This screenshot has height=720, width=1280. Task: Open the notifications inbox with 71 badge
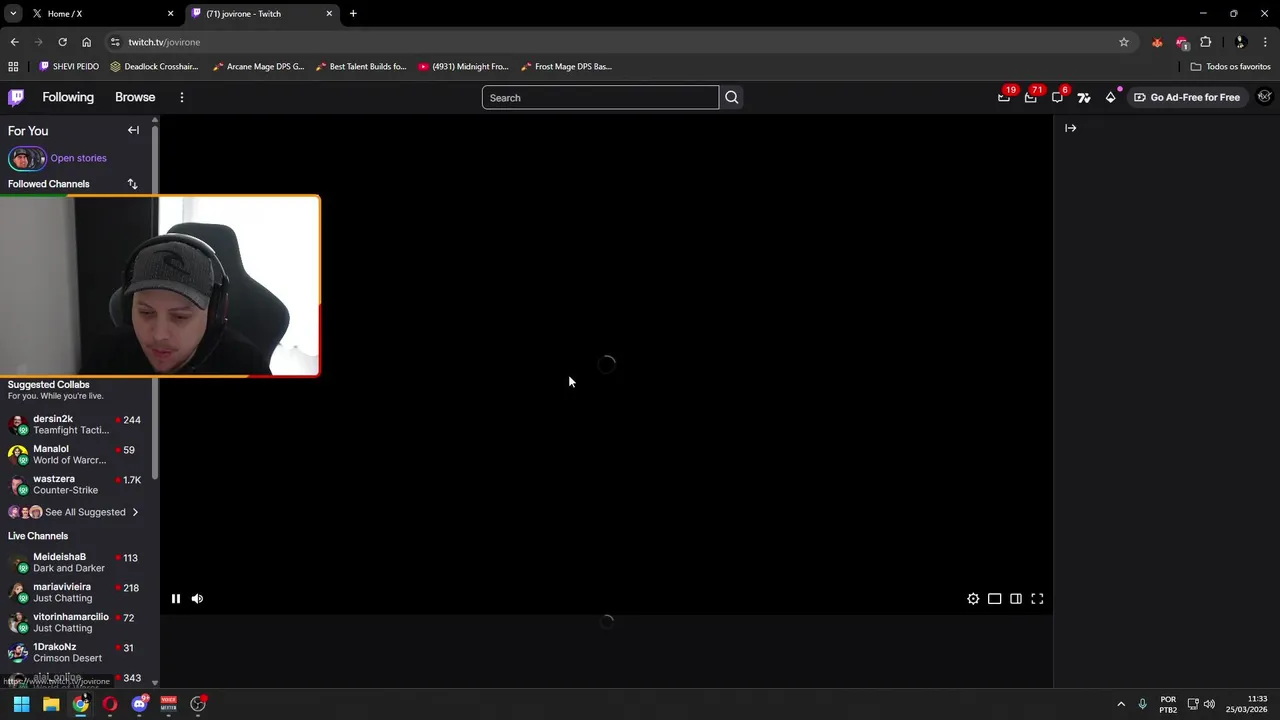1031,97
